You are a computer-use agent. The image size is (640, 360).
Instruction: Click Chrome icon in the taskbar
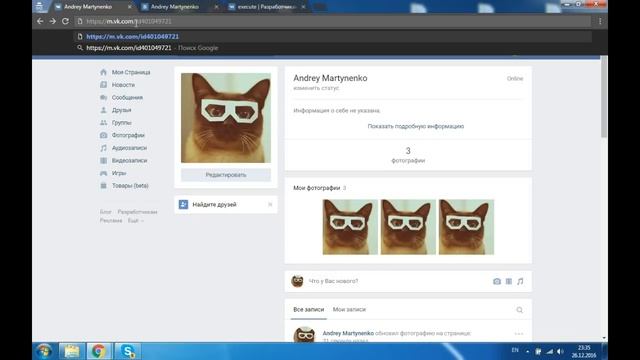tap(98, 351)
